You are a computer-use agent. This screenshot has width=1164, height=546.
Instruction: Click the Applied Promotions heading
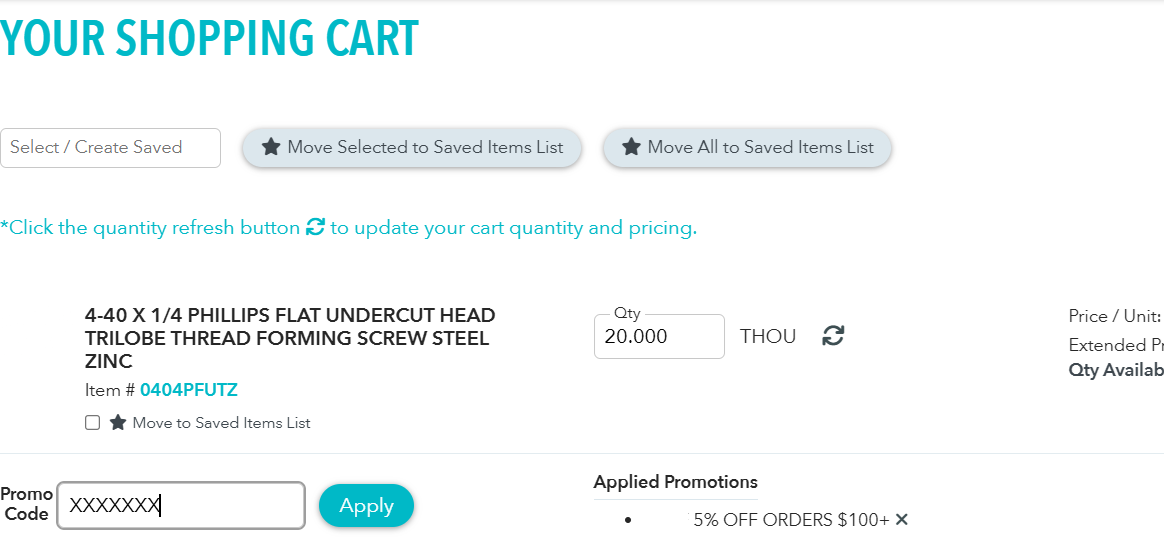675,482
